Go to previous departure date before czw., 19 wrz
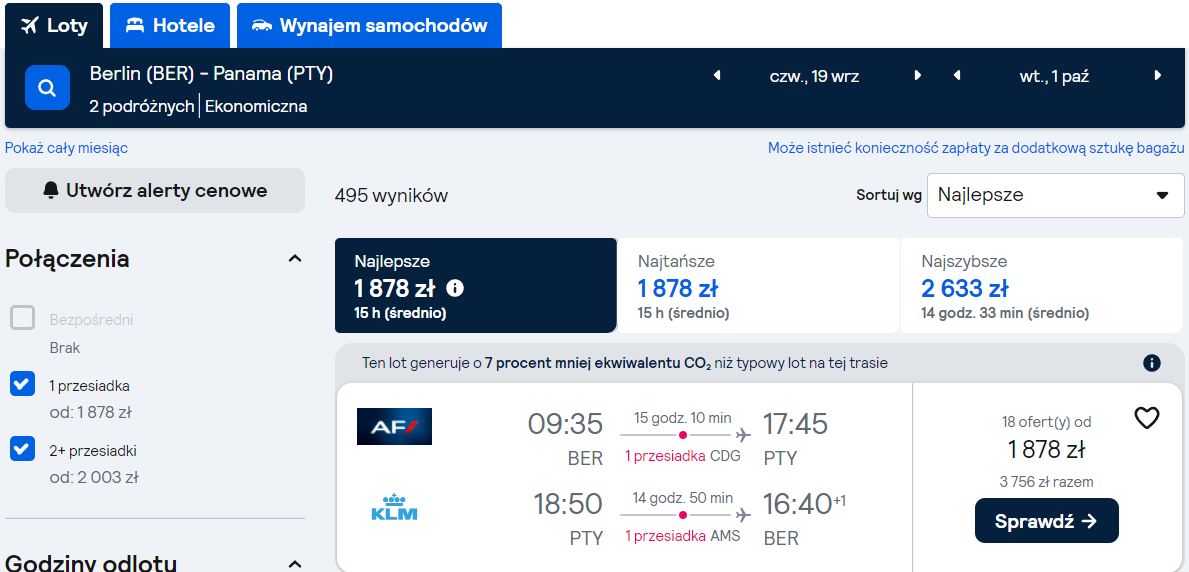 [x=717, y=75]
